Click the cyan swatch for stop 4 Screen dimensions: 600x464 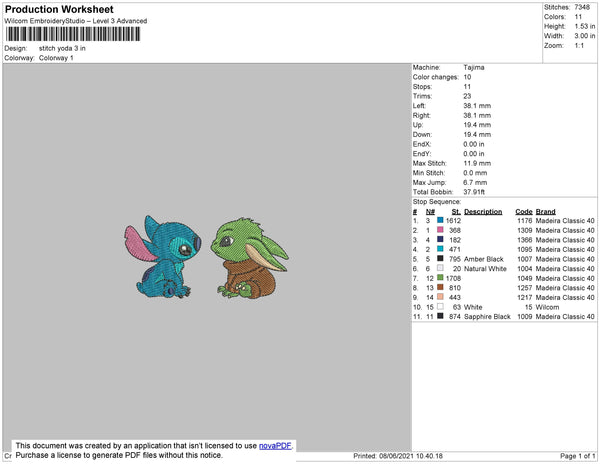440,249
